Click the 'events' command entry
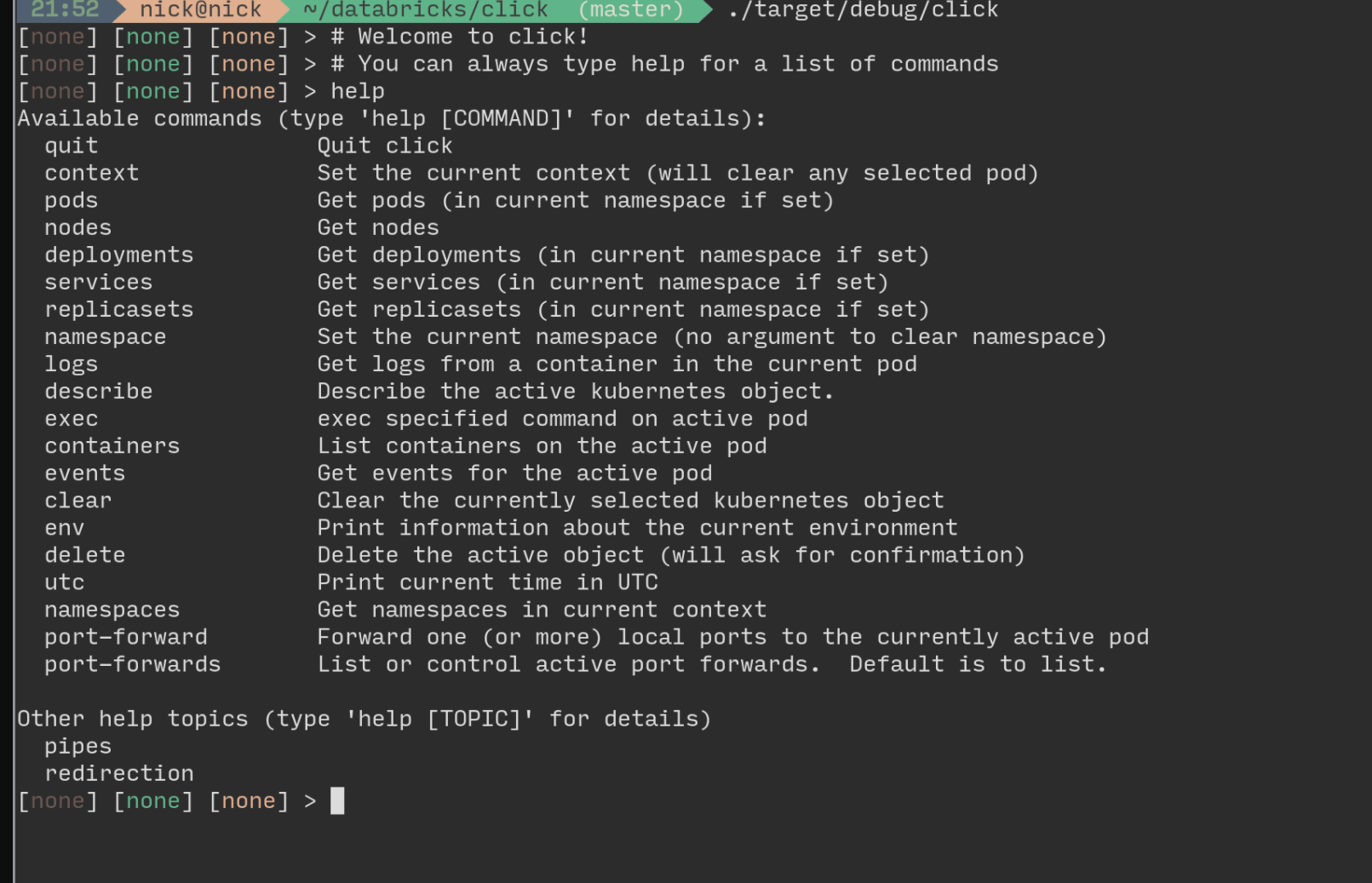Image resolution: width=1372 pixels, height=883 pixels. 85,473
